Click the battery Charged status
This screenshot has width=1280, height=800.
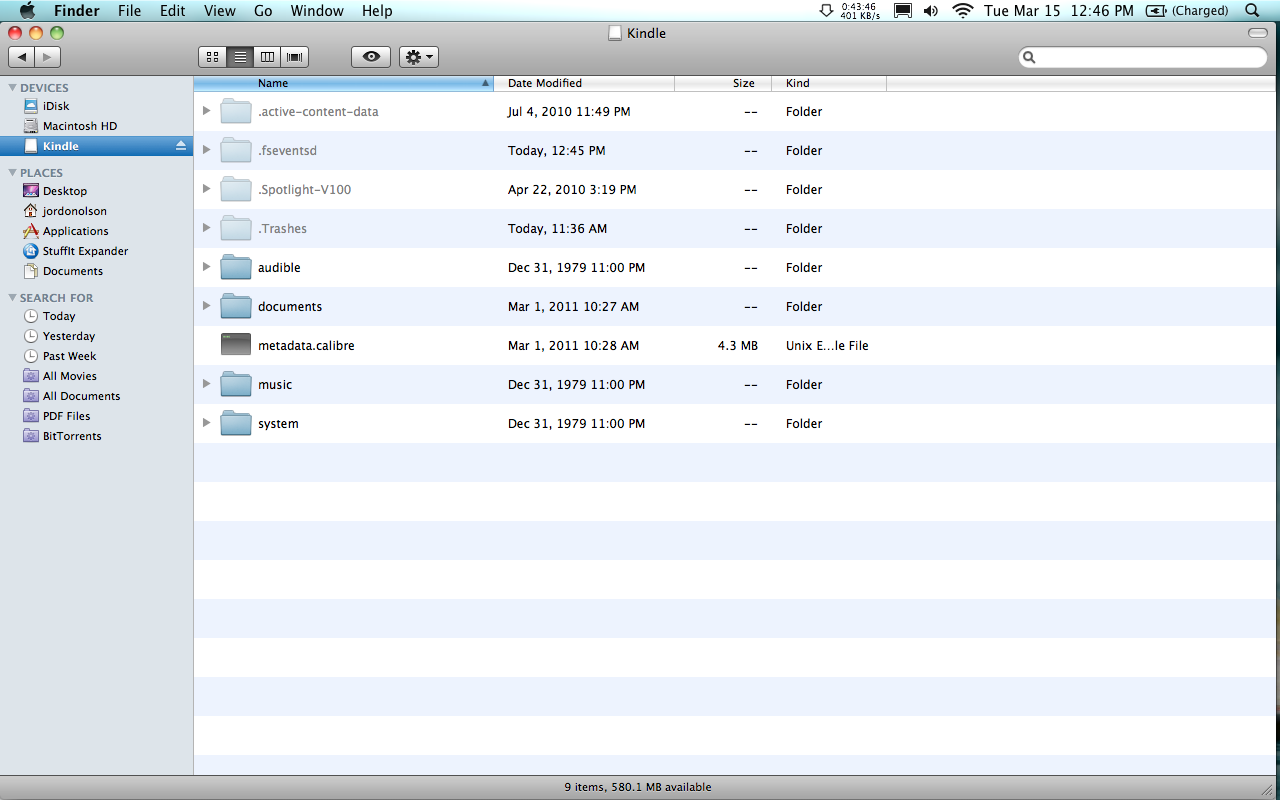coord(1187,11)
